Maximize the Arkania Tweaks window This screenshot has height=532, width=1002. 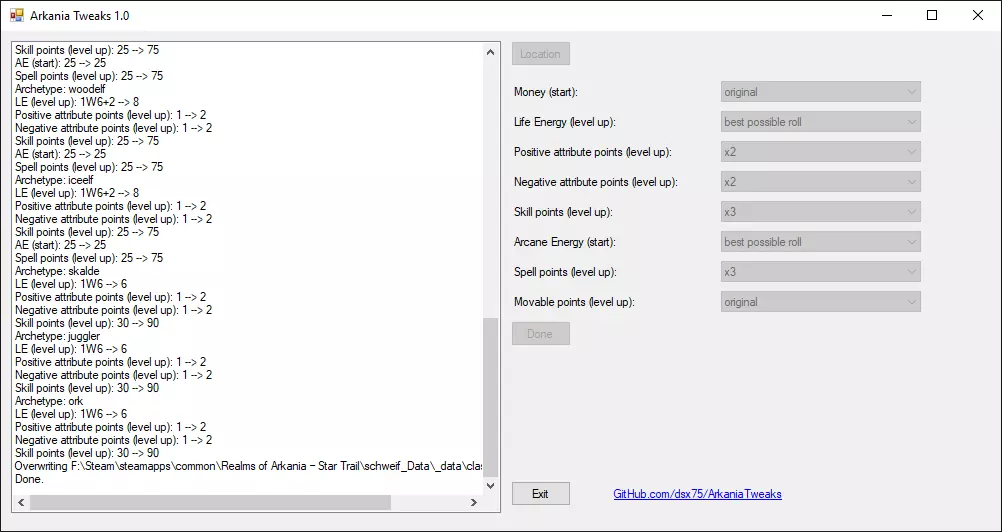coord(932,15)
